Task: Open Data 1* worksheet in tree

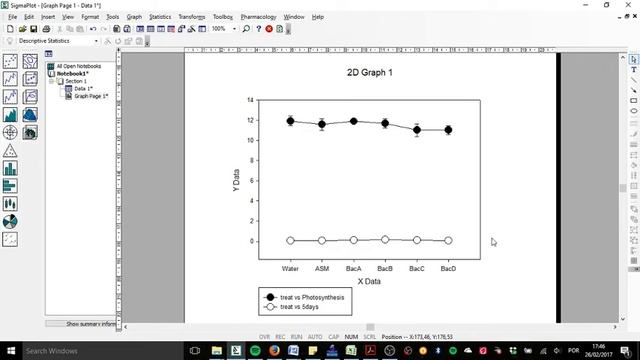Action: pyautogui.click(x=83, y=89)
